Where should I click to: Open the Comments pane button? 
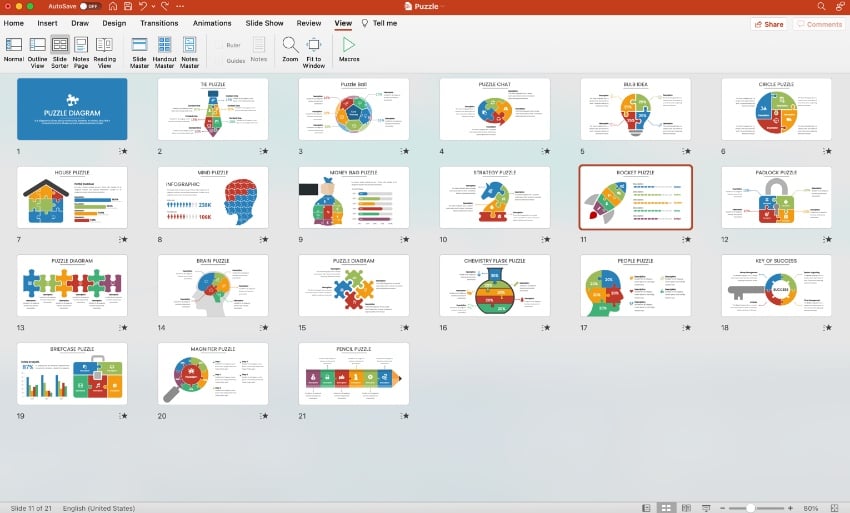click(819, 24)
